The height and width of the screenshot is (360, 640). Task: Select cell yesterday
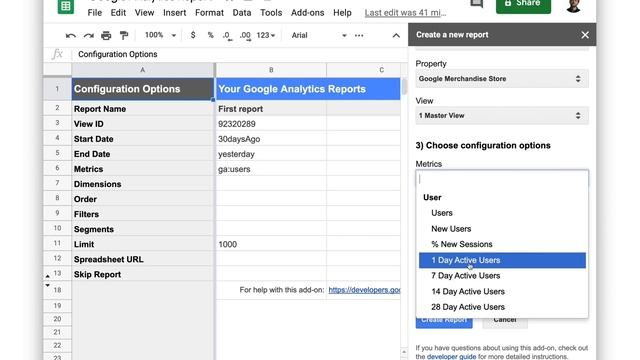(x=271, y=154)
